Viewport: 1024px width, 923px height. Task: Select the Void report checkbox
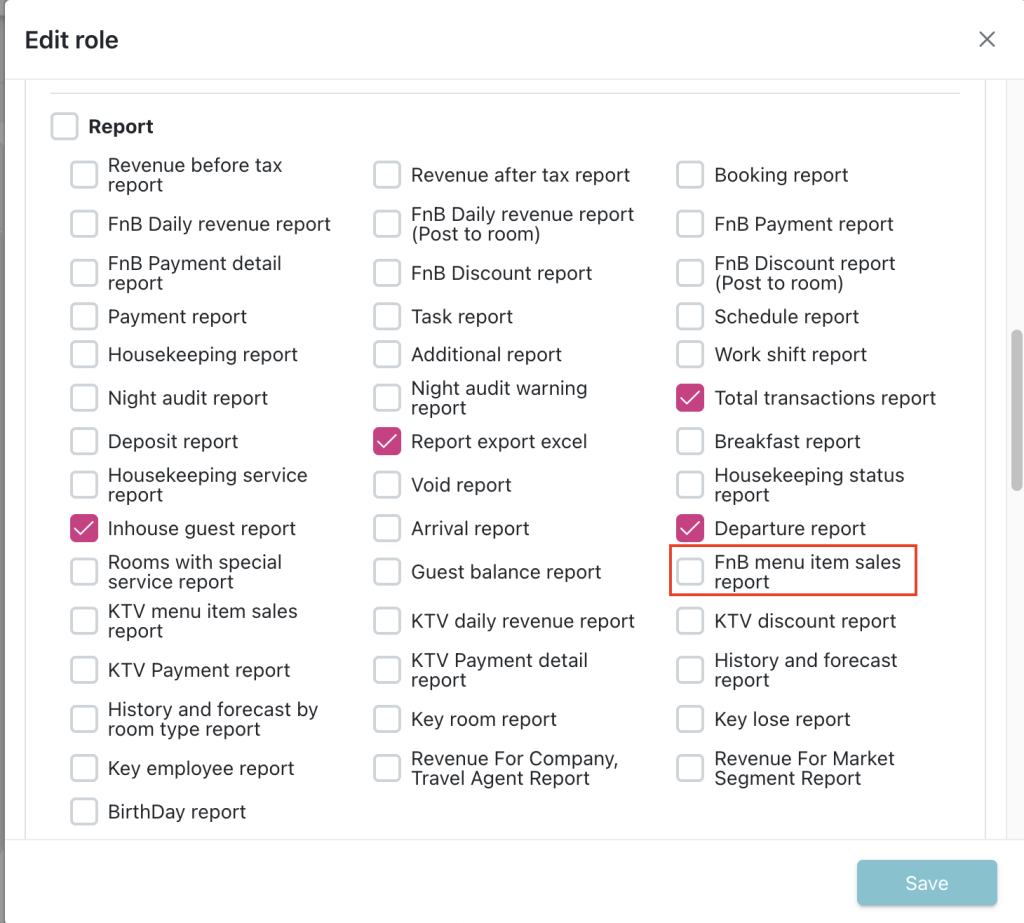tap(387, 485)
